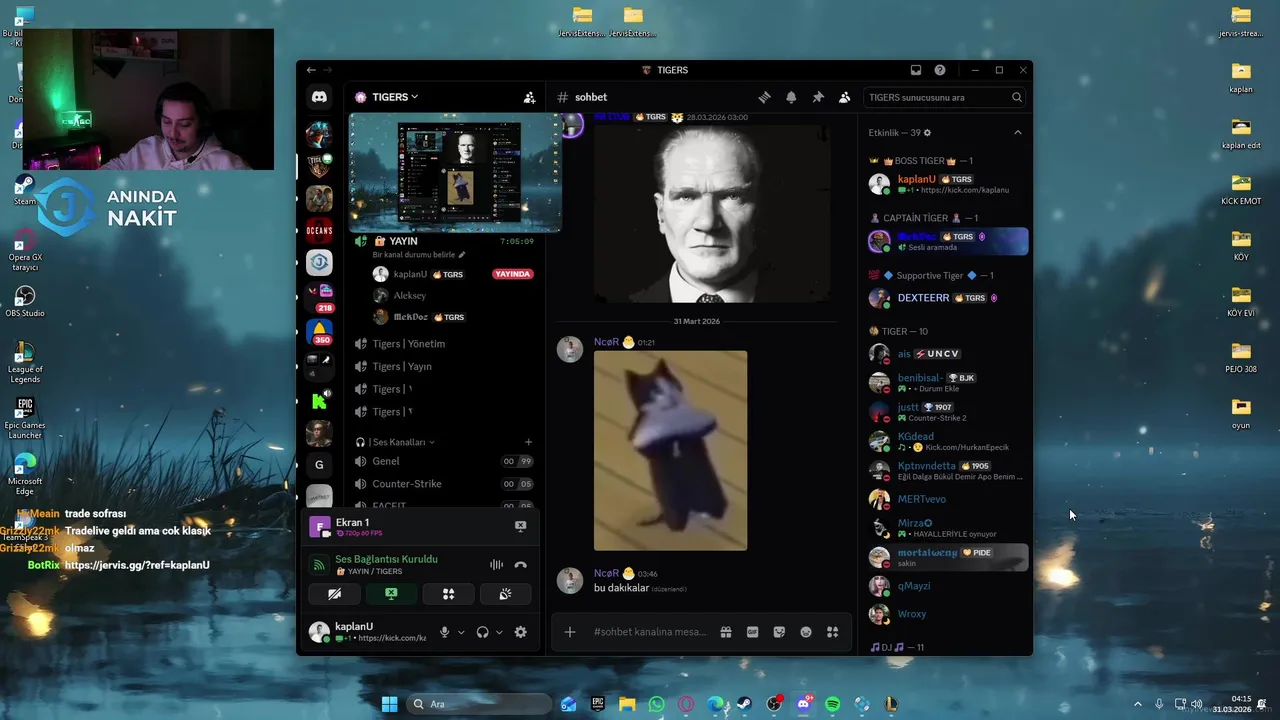Open Steam from the taskbar
This screenshot has height=720, width=1280.
[x=744, y=704]
